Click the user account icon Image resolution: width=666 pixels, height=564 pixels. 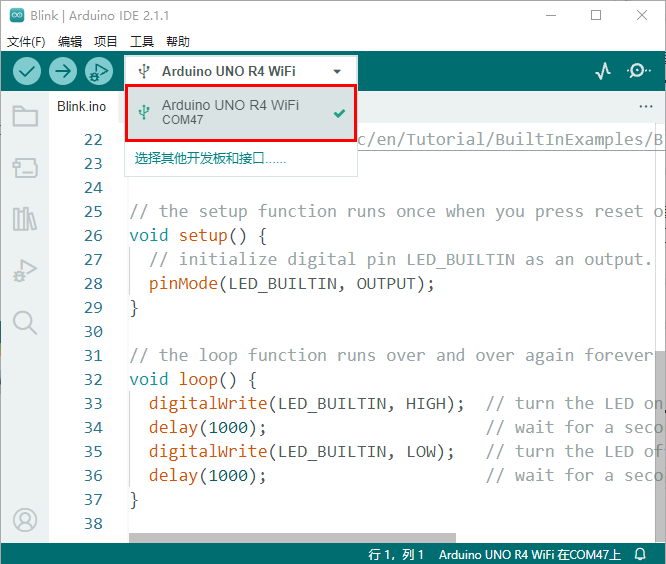click(25, 520)
